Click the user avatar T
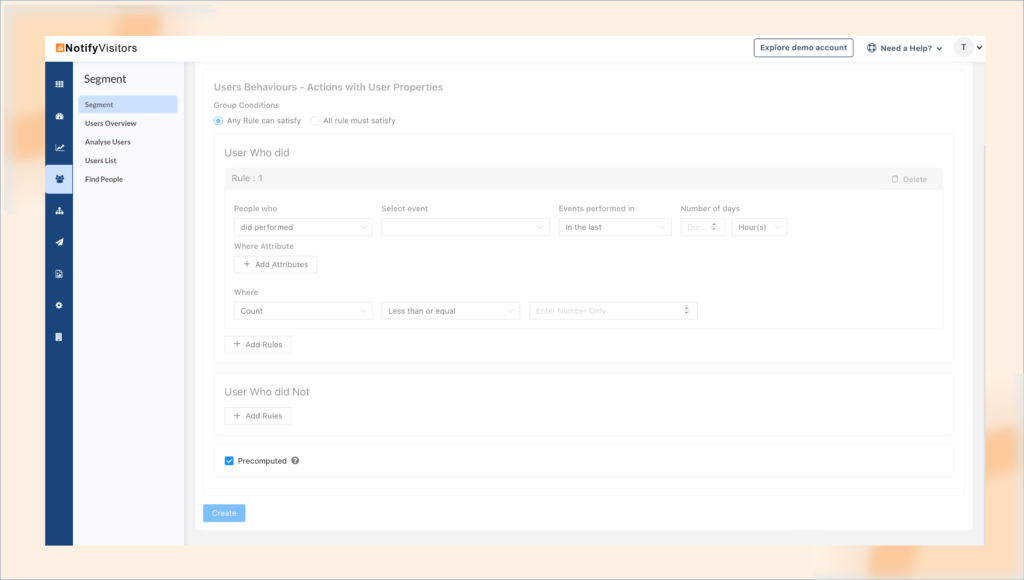This screenshot has width=1024, height=580. tap(963, 47)
